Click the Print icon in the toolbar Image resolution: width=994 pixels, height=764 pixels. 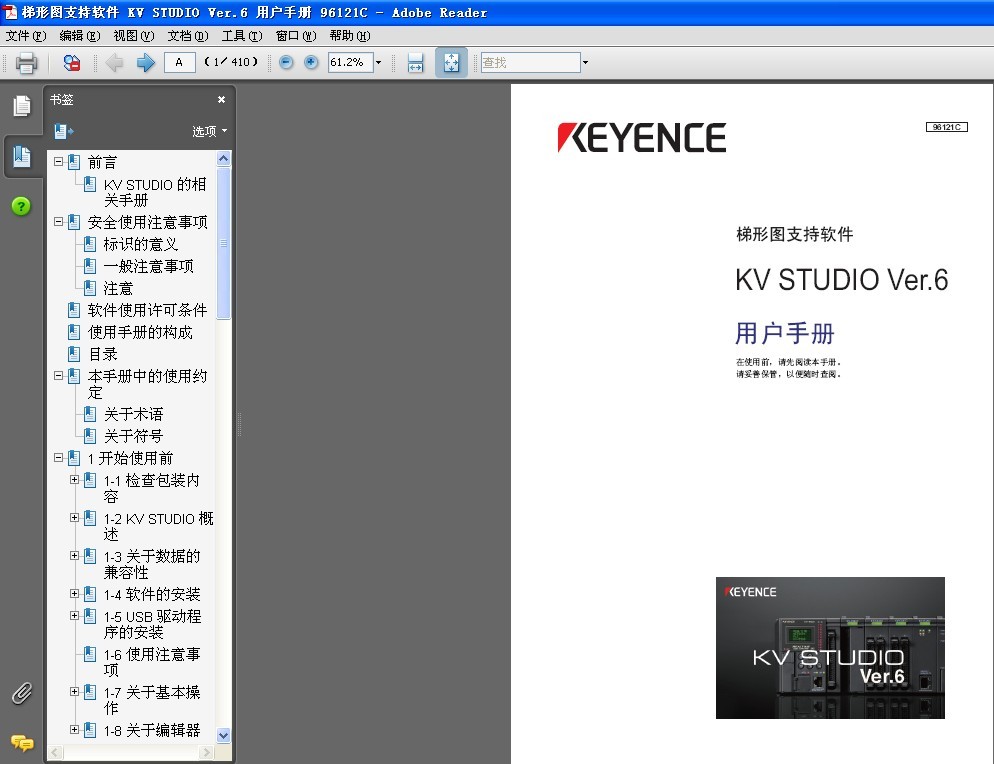(26, 63)
